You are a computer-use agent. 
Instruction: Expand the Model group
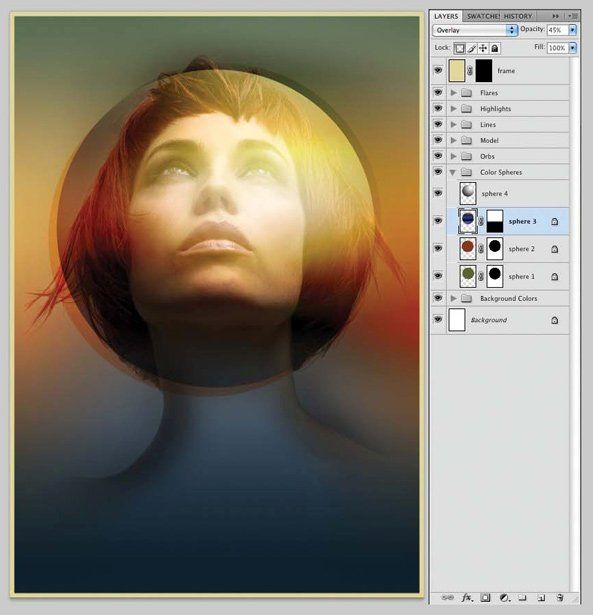[453, 140]
